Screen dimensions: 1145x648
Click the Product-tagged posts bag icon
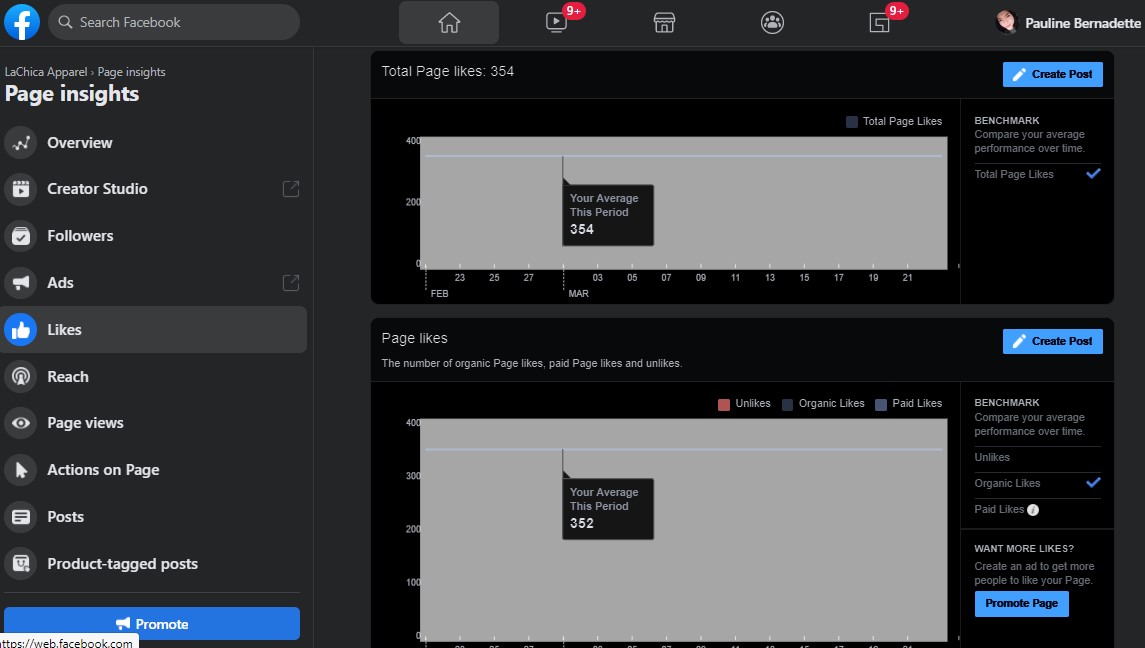click(x=20, y=563)
